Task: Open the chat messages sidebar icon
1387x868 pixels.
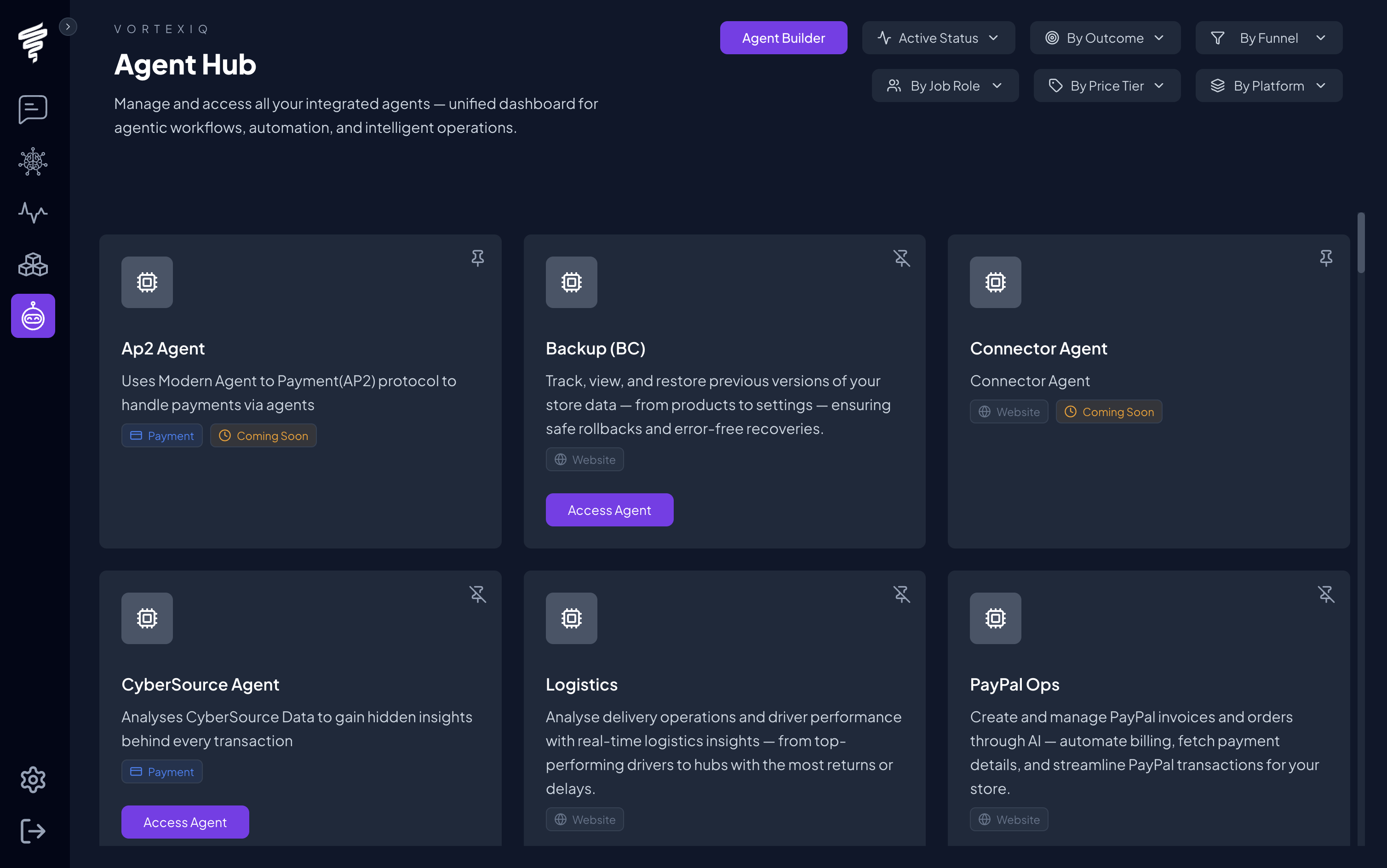Action: (33, 109)
